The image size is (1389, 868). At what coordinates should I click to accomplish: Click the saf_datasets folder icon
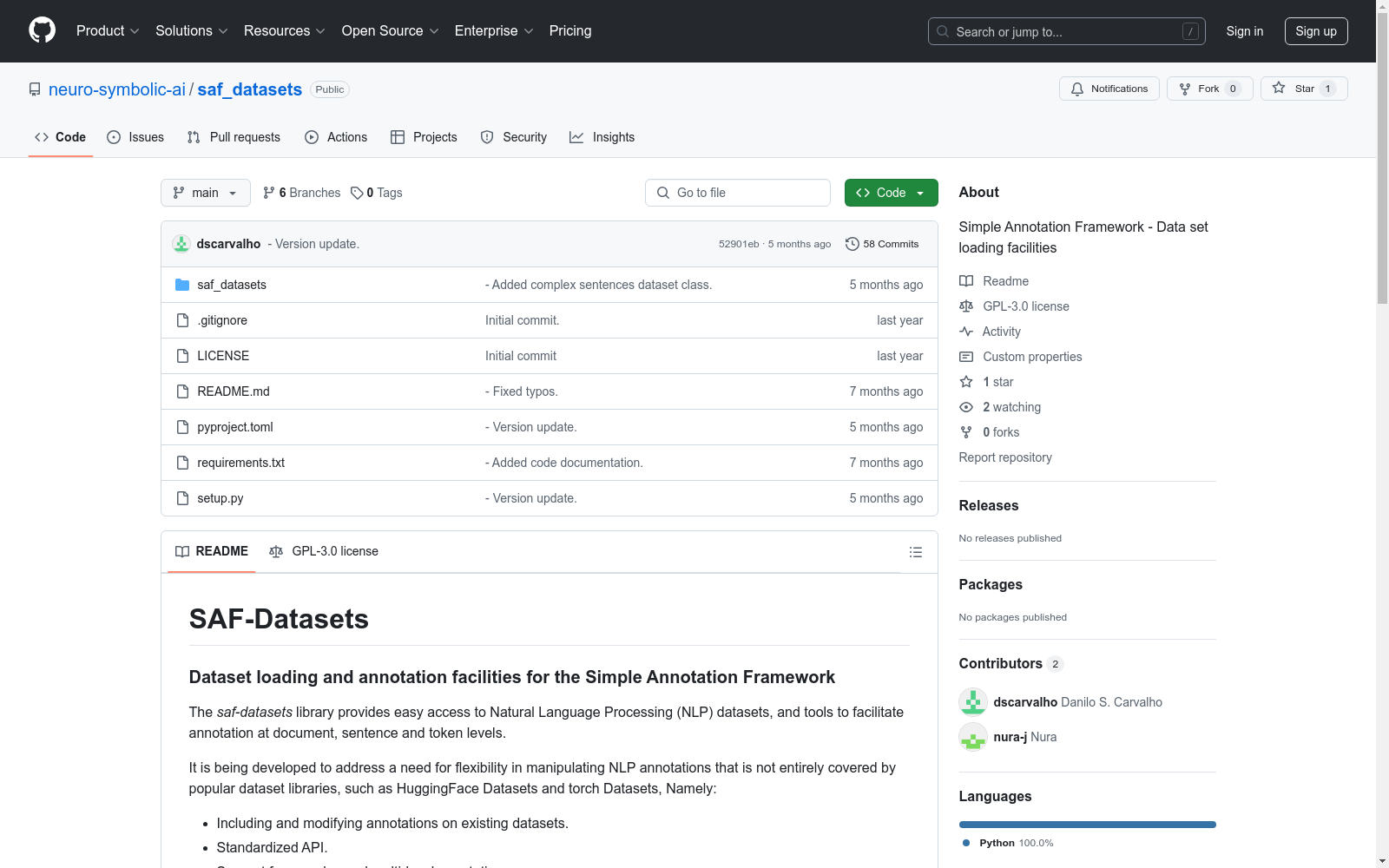pos(182,285)
